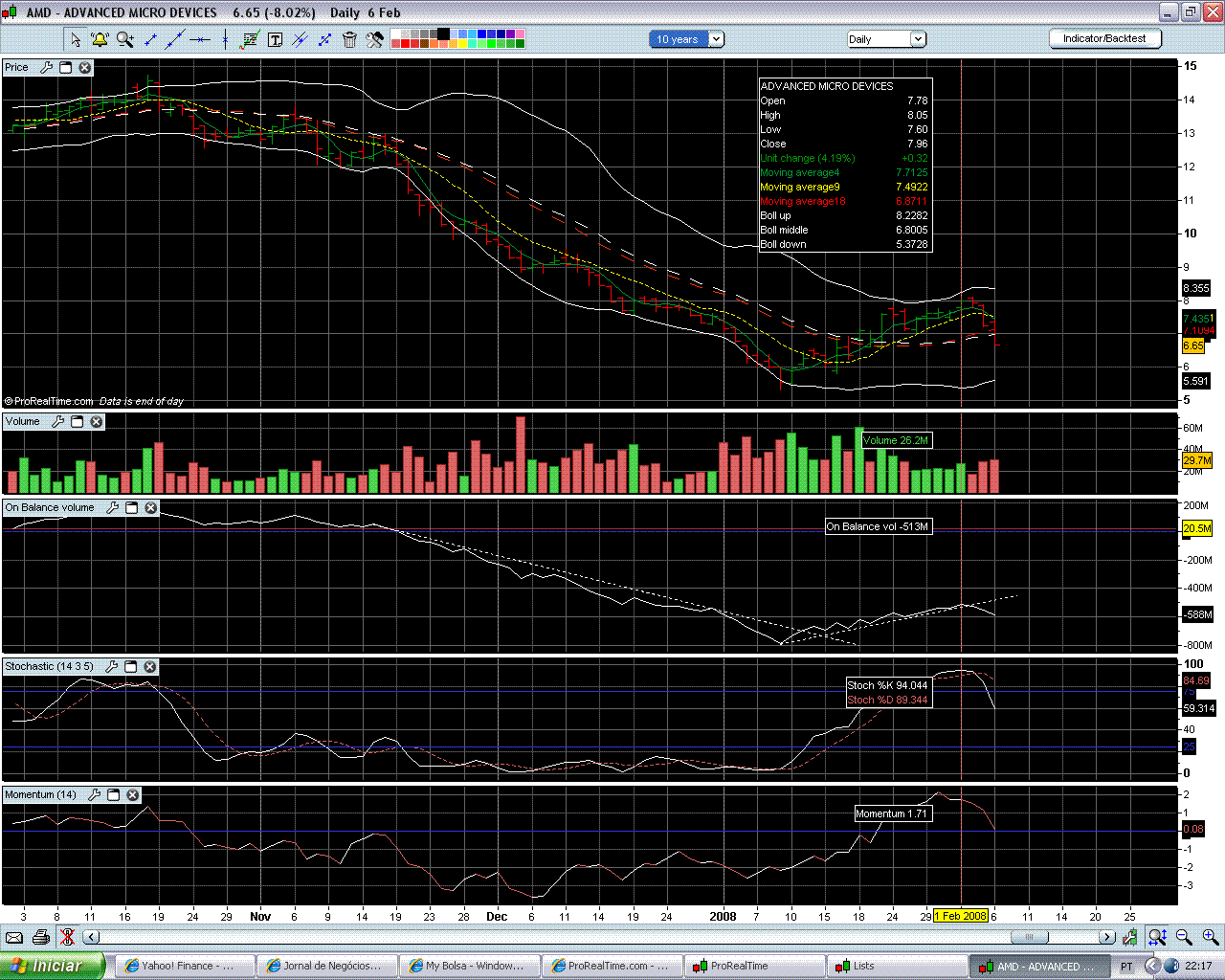The image size is (1225, 980).
Task: Click the envelope email icon
Action: point(14,937)
